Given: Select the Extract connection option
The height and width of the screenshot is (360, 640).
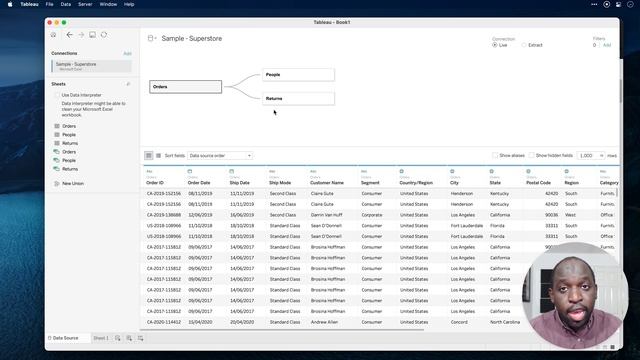Looking at the screenshot, I should (x=524, y=45).
